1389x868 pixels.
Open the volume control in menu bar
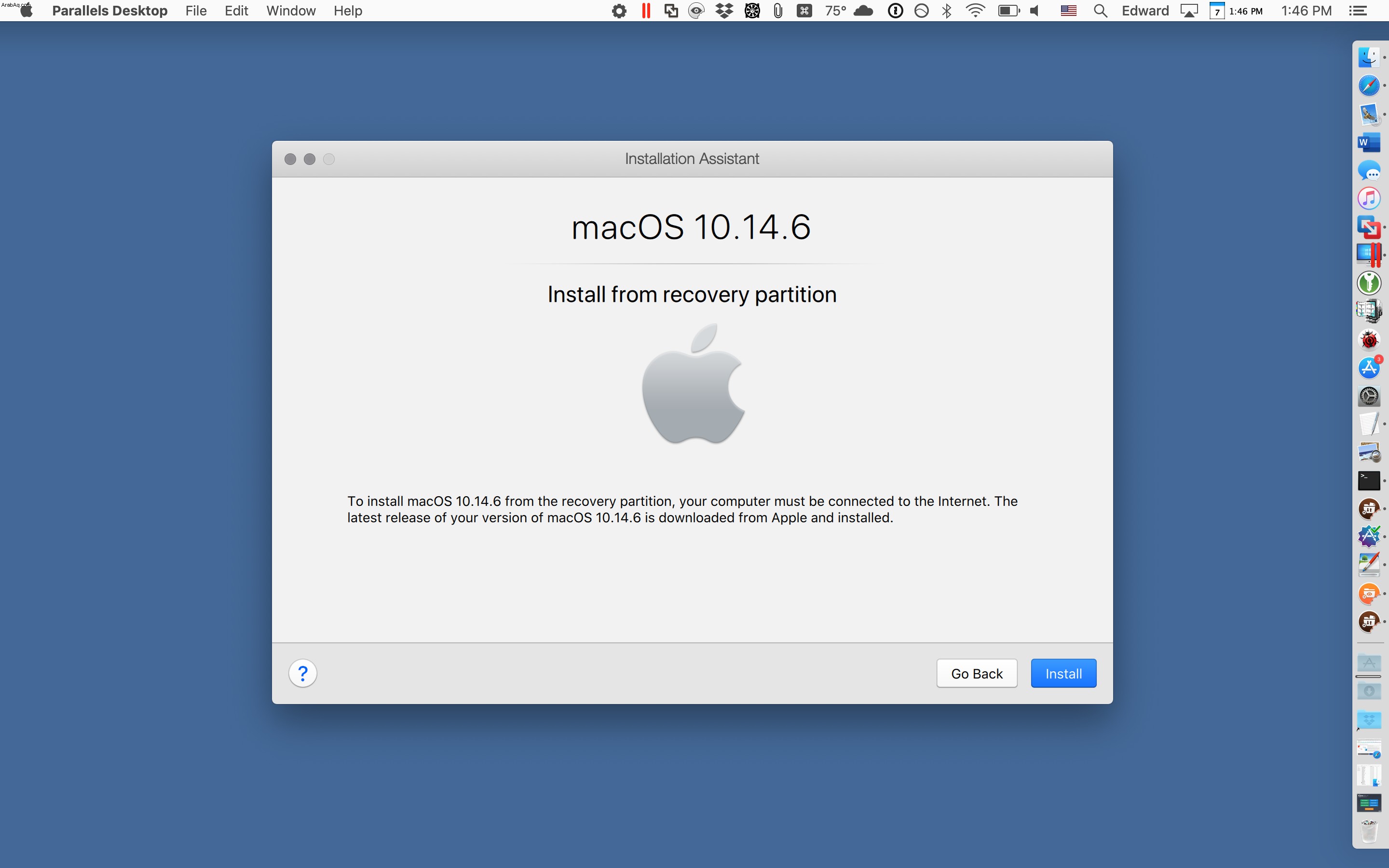pos(1035,10)
